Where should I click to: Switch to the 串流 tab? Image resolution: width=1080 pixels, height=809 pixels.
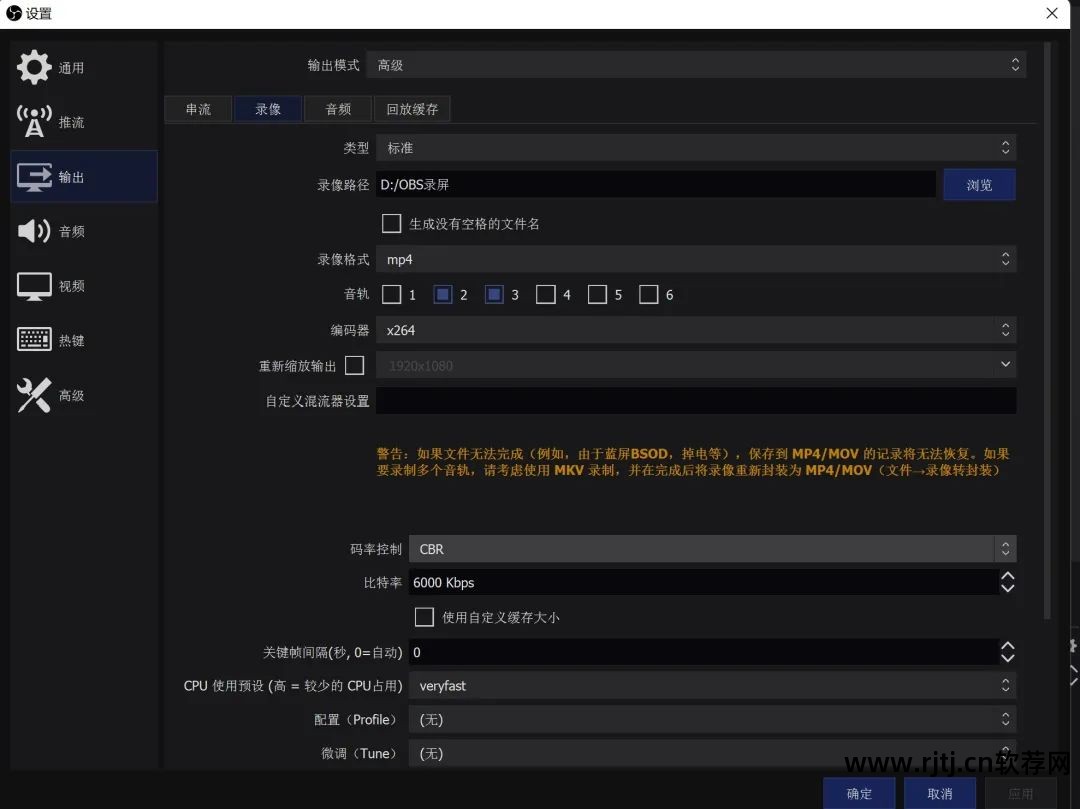[x=197, y=109]
